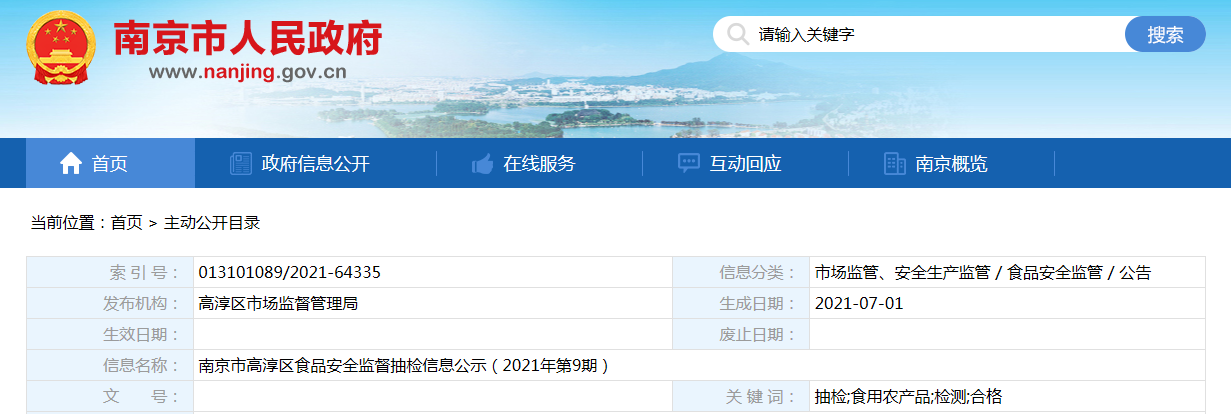The height and width of the screenshot is (414, 1231).
Task: Go to the 在线服务 menu text
Action: [539, 164]
